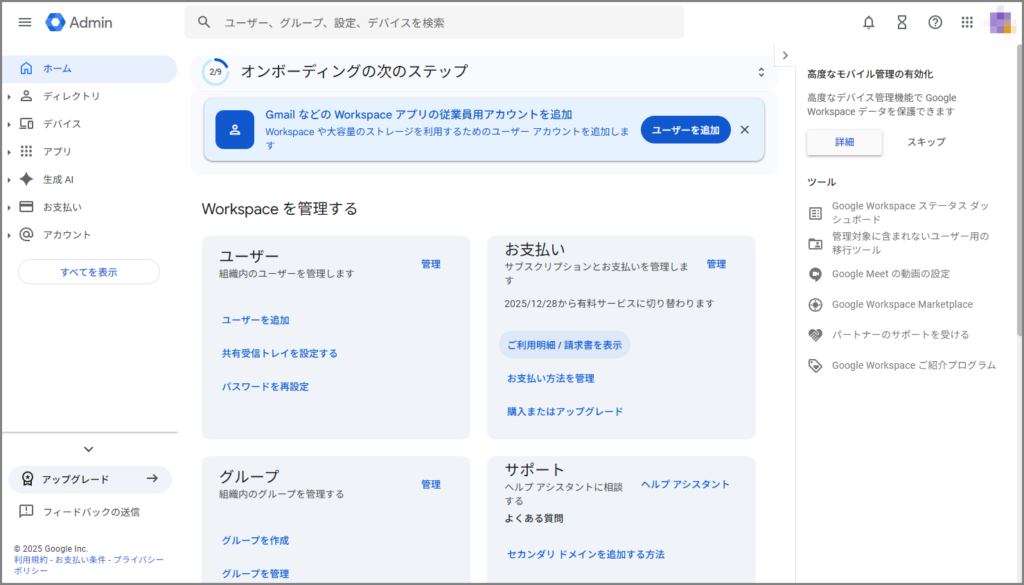
Task: Click the account avatar in top bar
Action: click(x=1002, y=22)
